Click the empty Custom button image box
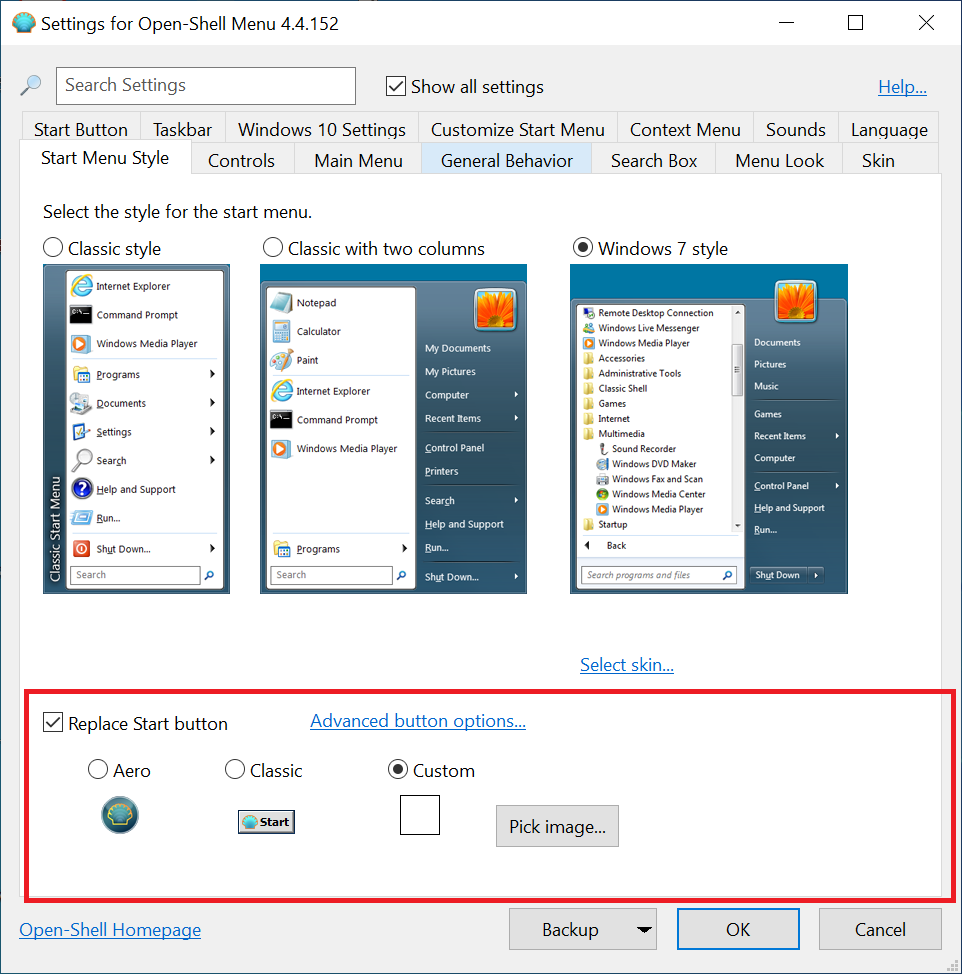 coord(420,815)
